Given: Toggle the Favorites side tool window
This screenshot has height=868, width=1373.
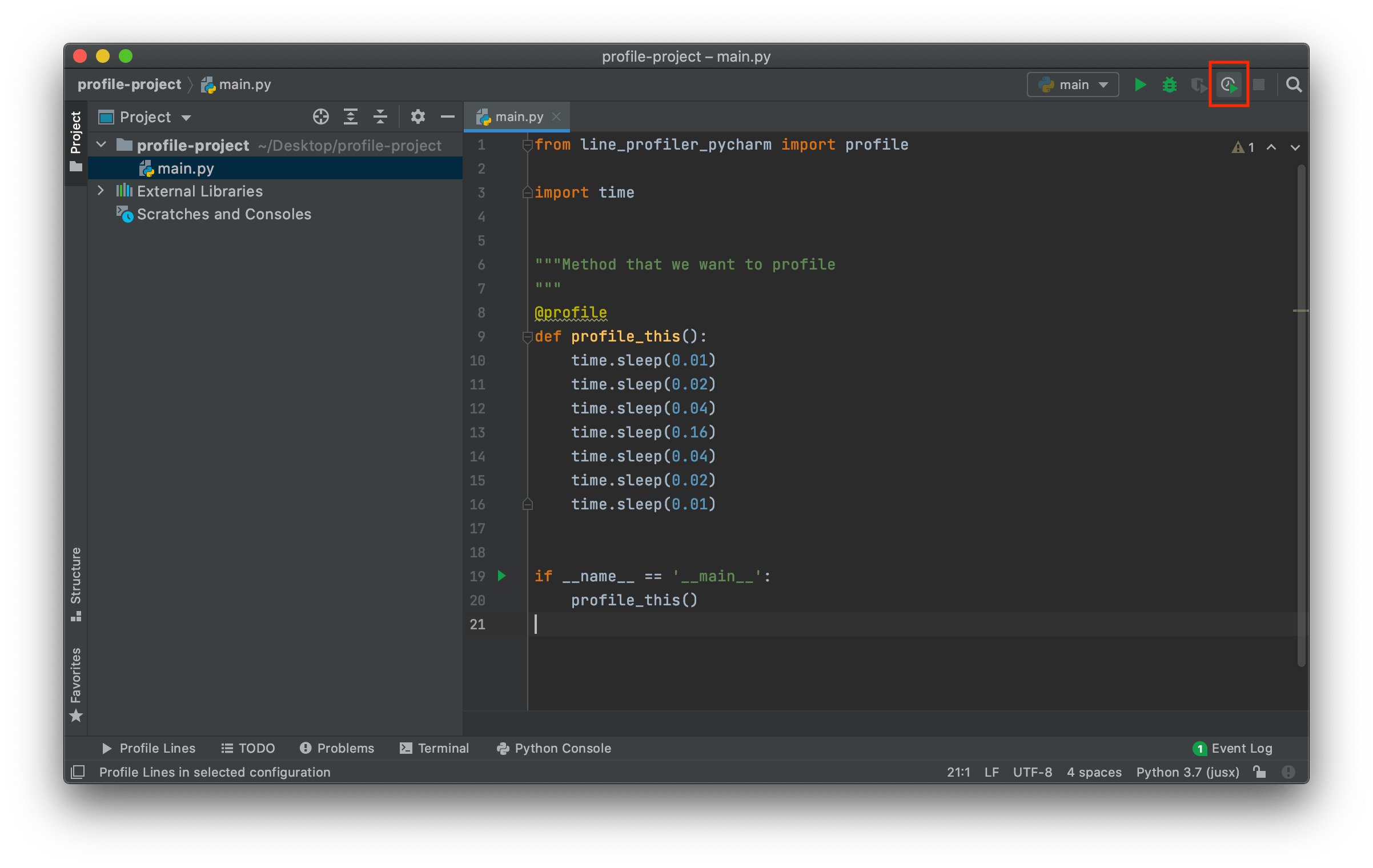Looking at the screenshot, I should [76, 684].
